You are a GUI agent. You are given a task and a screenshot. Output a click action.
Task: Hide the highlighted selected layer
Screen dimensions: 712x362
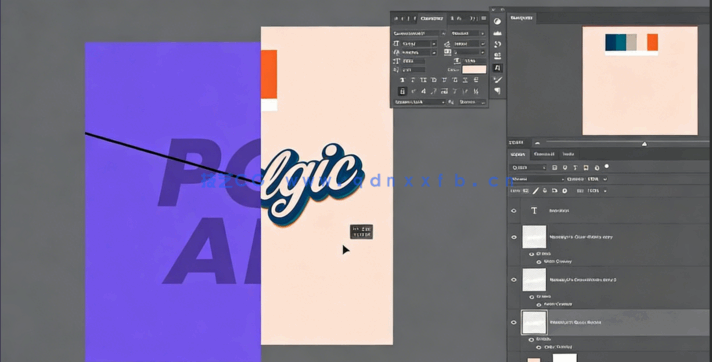click(x=514, y=322)
